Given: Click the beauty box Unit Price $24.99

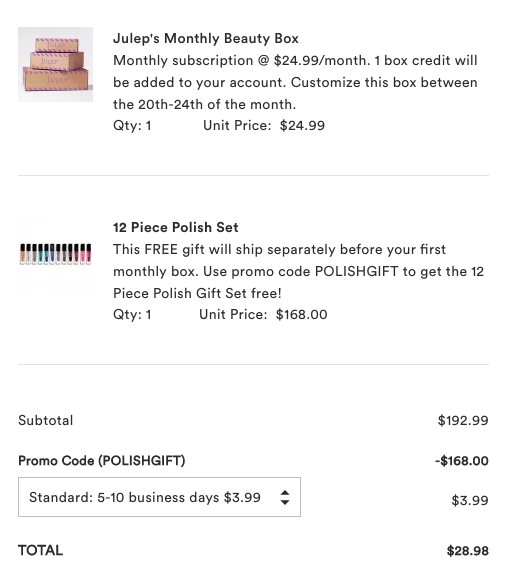Looking at the screenshot, I should (264, 125).
